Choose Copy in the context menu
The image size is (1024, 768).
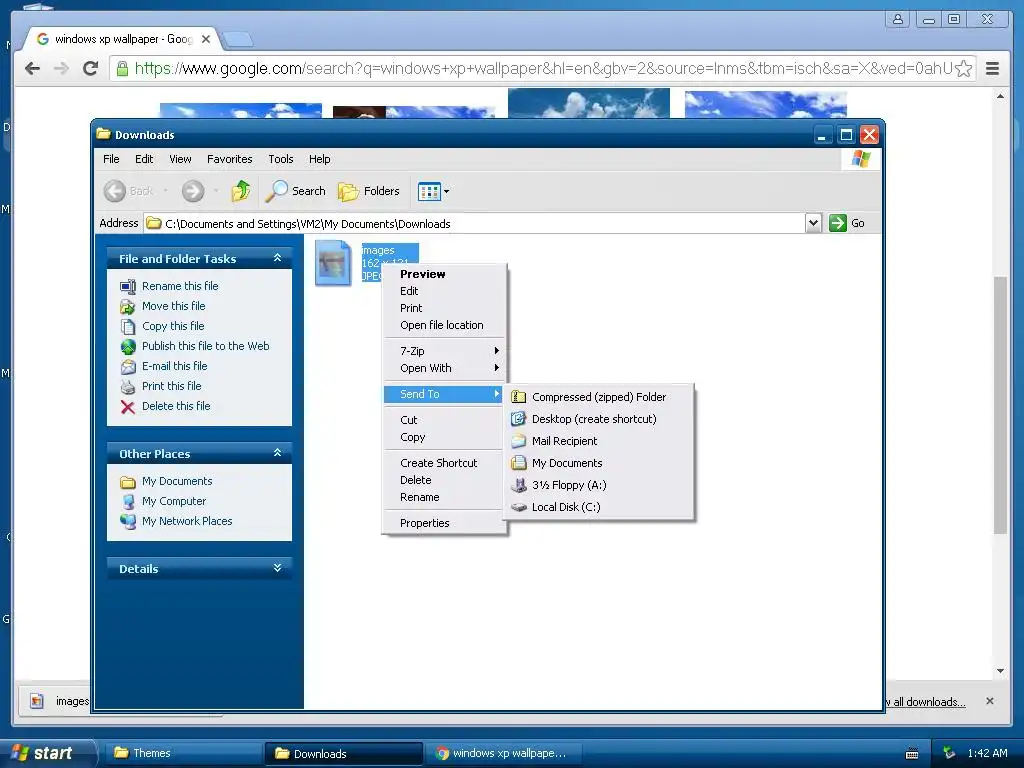(x=444, y=437)
